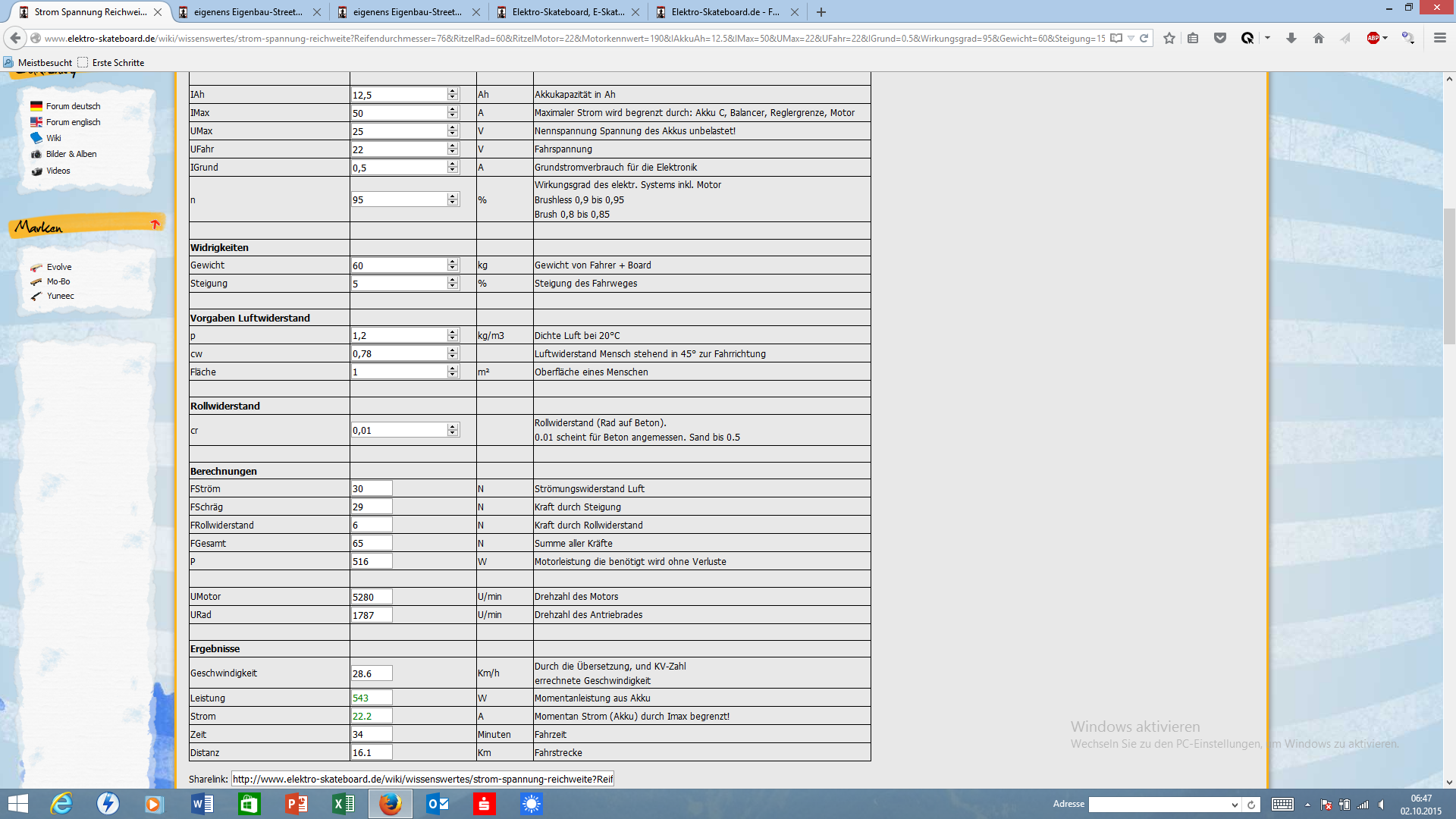Switch to Elektro-Skateboard, E-Skat... tab
This screenshot has height=819, width=1456.
click(567, 12)
